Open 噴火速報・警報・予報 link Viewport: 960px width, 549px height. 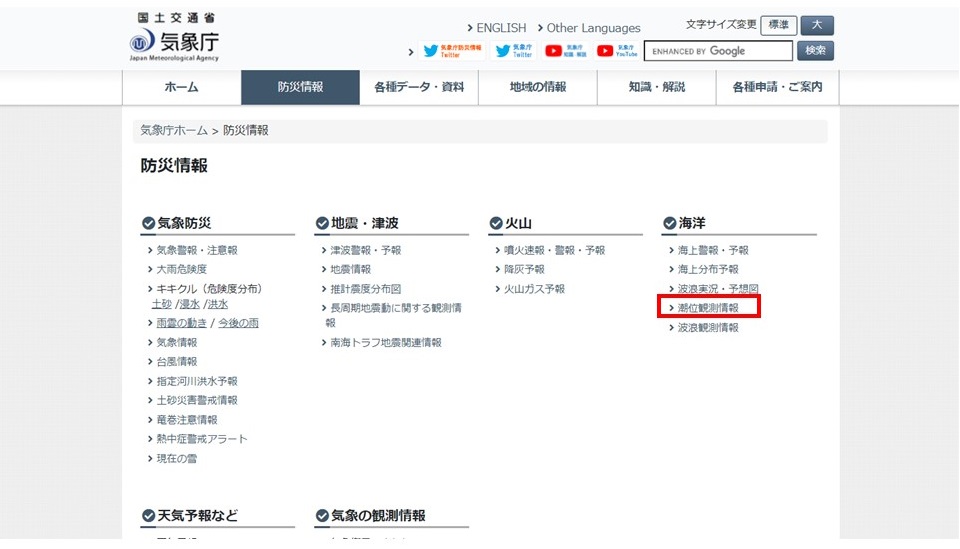[554, 250]
